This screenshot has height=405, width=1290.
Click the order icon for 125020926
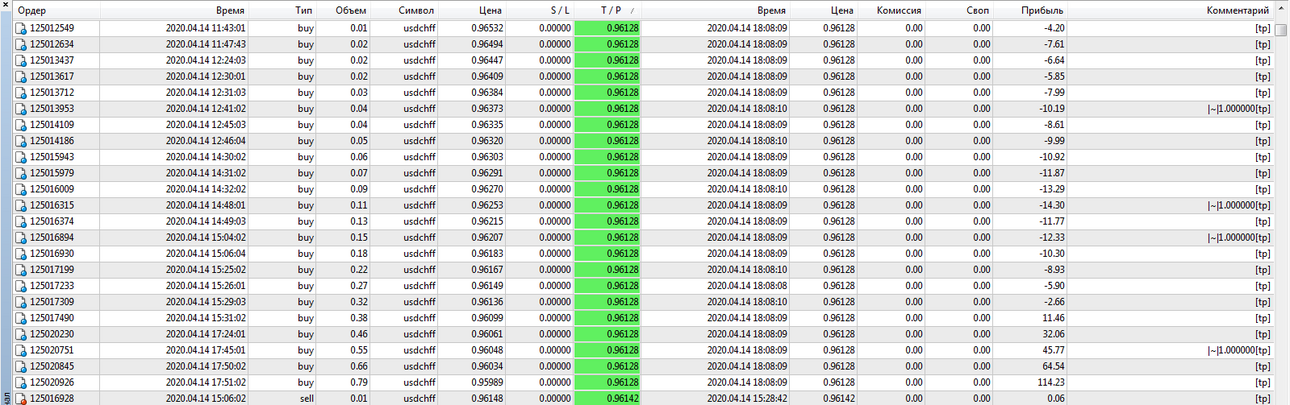21,382
